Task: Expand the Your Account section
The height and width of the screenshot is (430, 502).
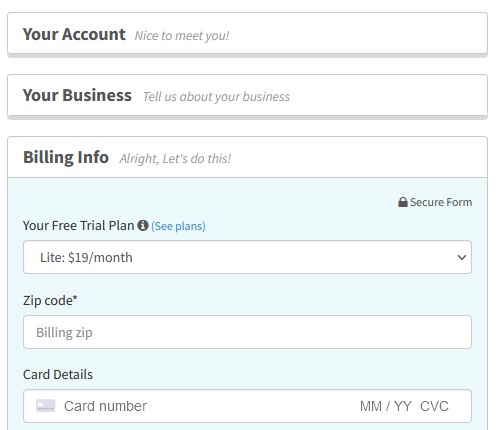Action: point(247,33)
